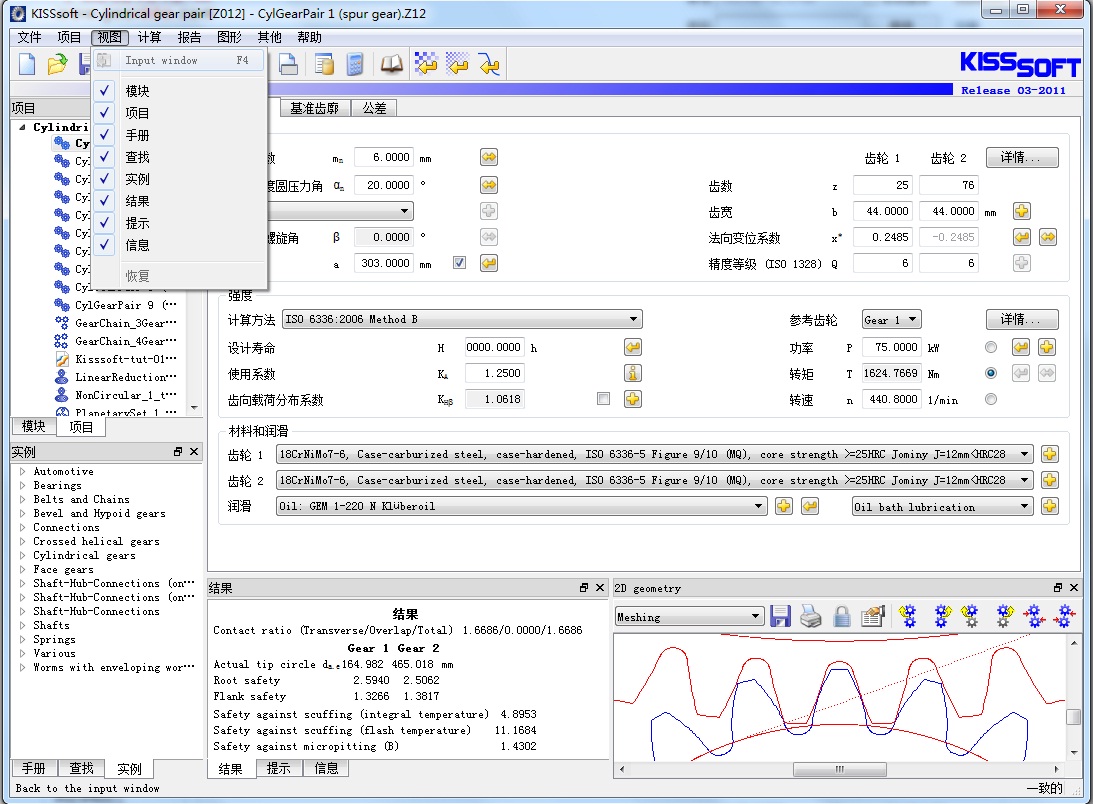
Task: Click the gear 1 teeth number field 25
Action: pyautogui.click(x=883, y=185)
